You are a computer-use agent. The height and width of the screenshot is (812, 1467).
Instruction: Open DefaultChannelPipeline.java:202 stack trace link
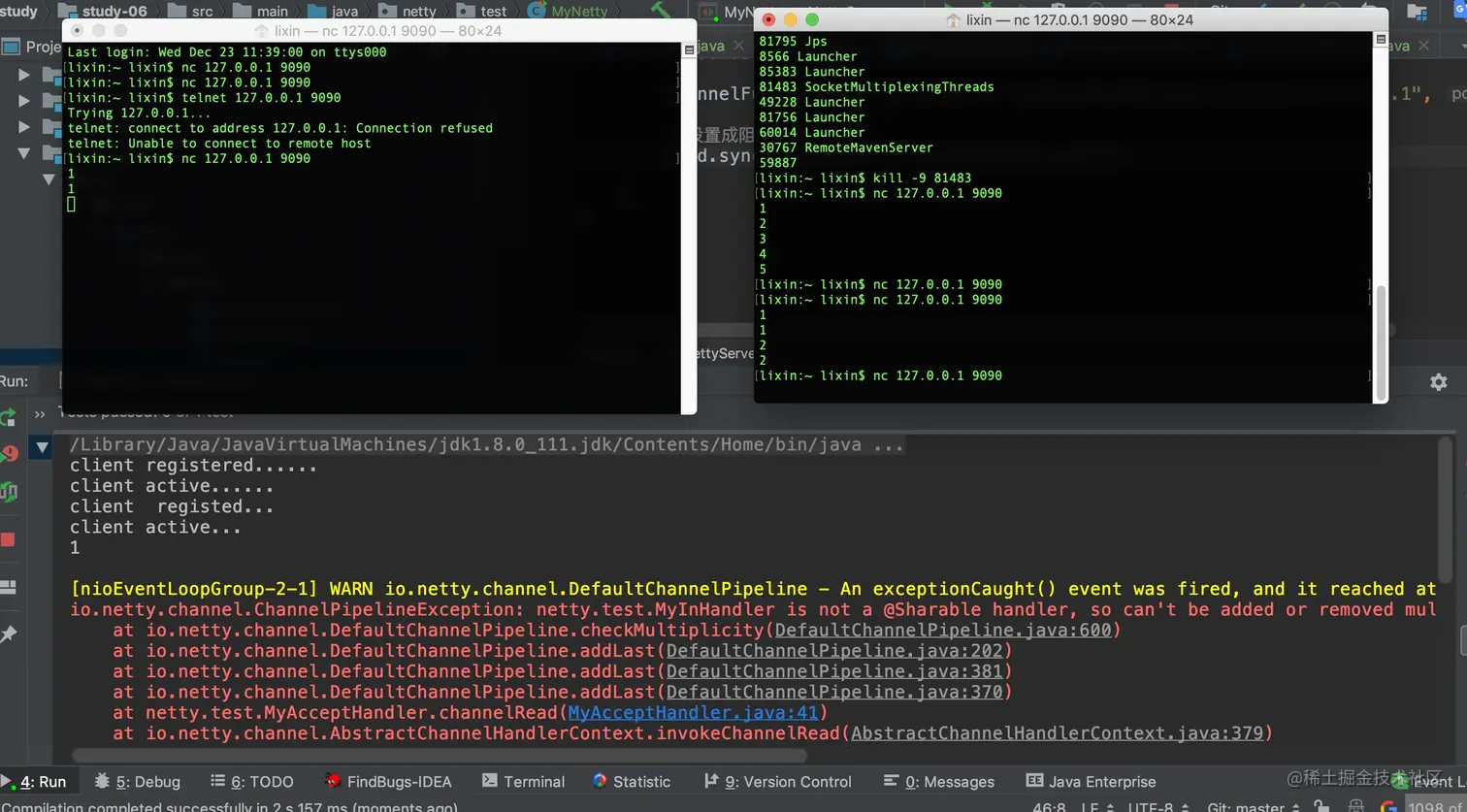coord(834,651)
